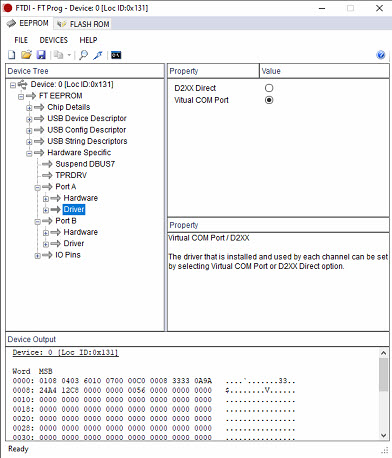Click the copy icon in the toolbar

(59, 55)
